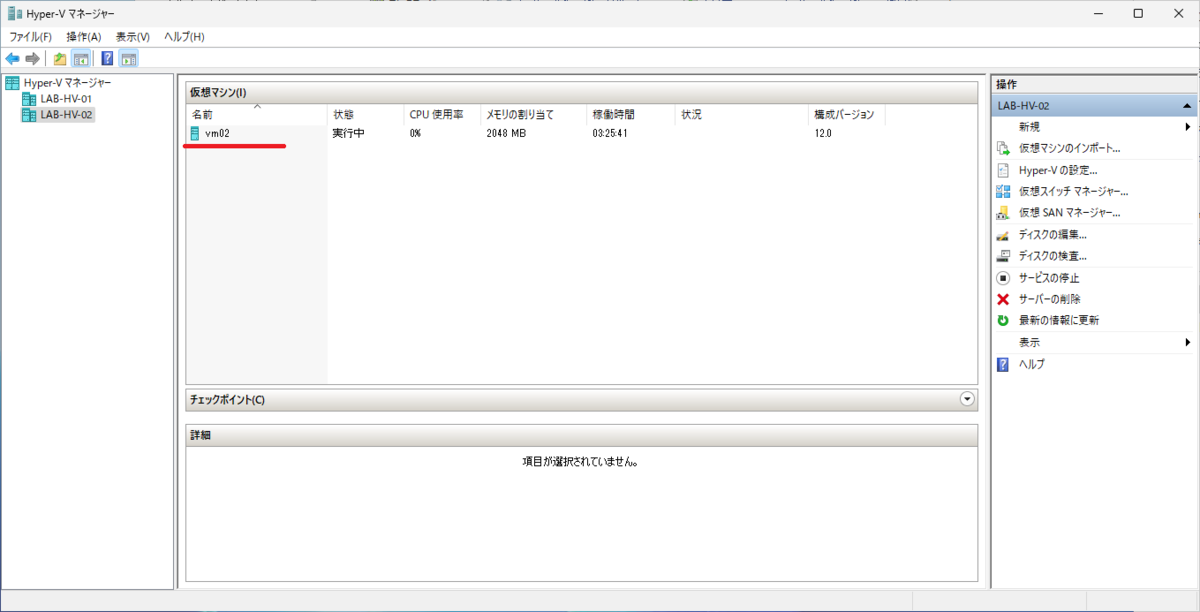Click the vm02 virtual machine icon
Image resolution: width=1200 pixels, height=612 pixels.
[195, 133]
